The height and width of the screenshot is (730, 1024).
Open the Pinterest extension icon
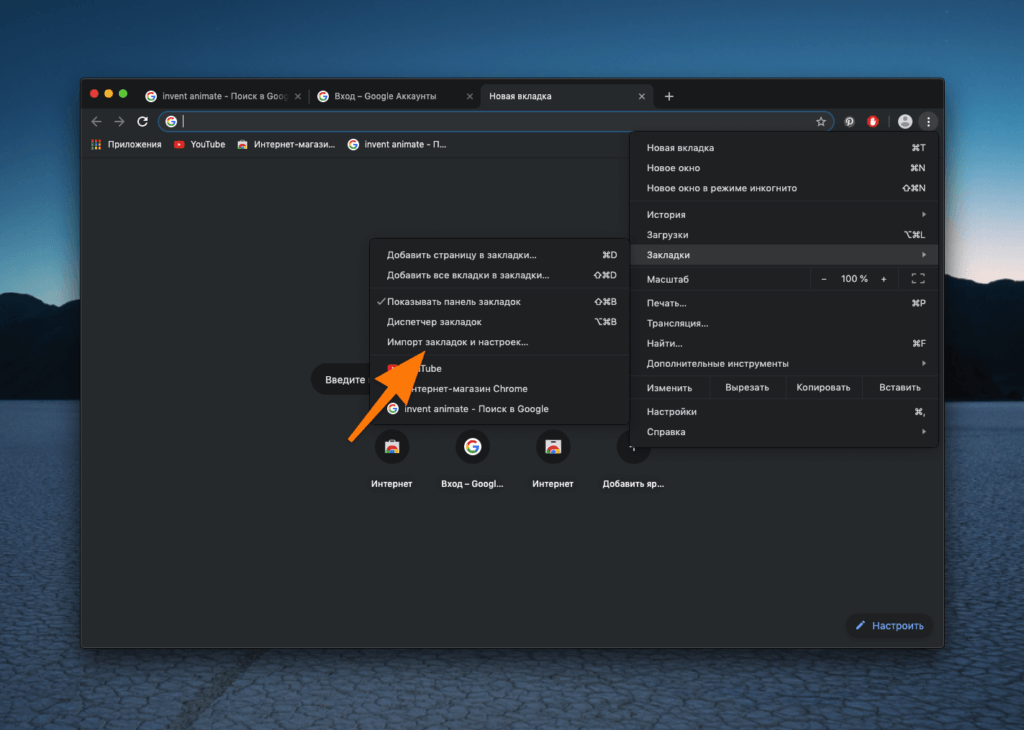[x=849, y=121]
